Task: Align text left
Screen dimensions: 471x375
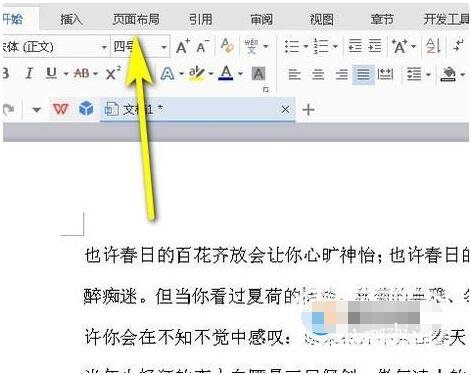Action: tap(294, 74)
